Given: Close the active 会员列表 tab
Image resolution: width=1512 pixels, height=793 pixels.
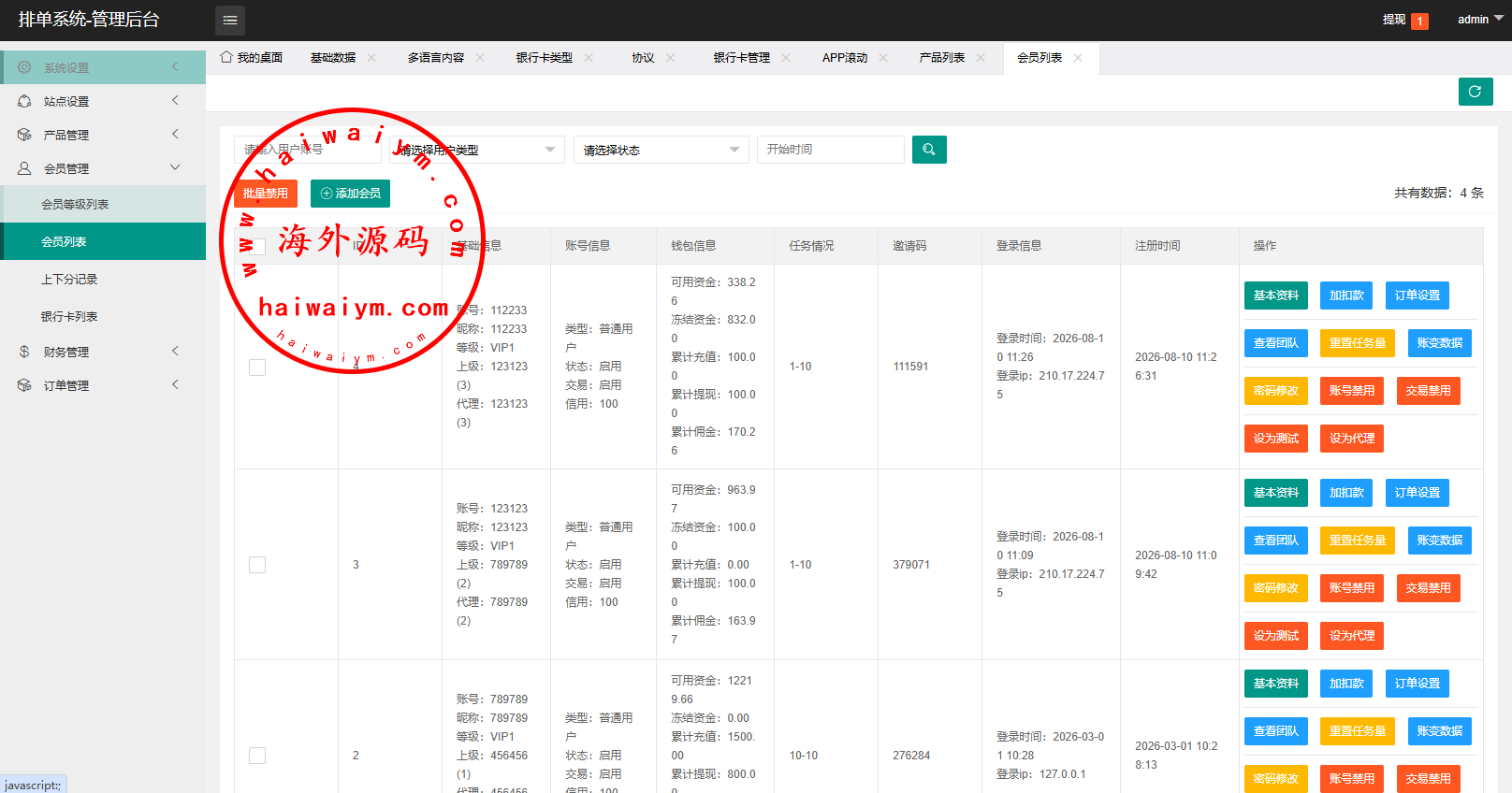Looking at the screenshot, I should coord(1078,58).
